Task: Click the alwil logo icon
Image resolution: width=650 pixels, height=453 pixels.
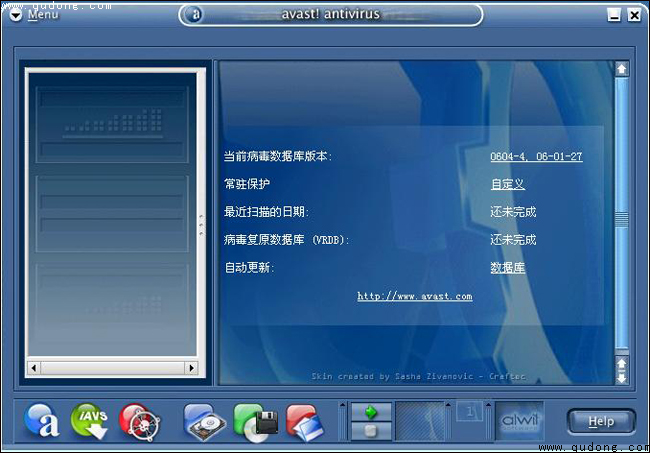Action: coord(519,421)
